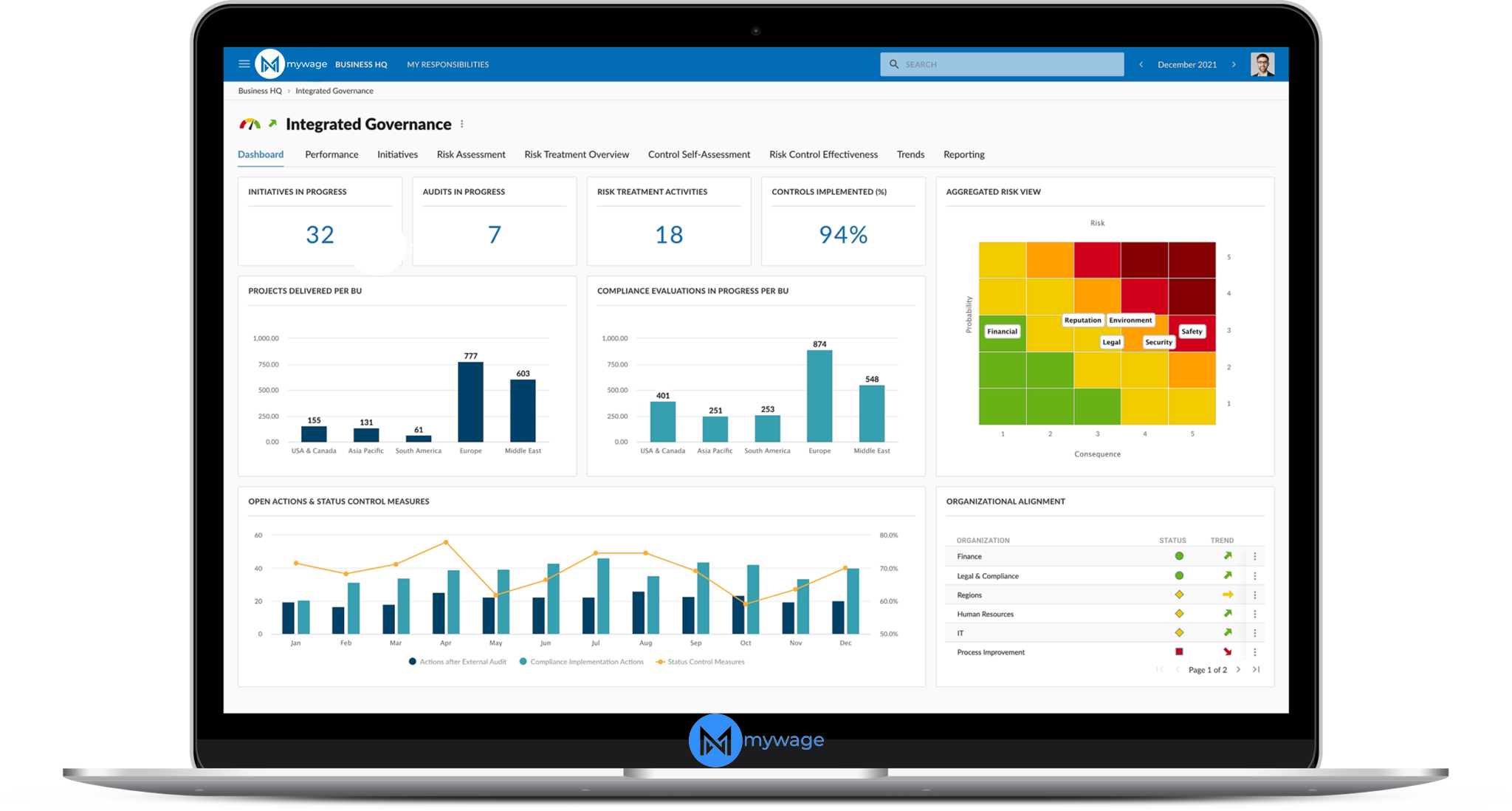This screenshot has height=811, width=1512.
Task: Click the gauge icon beside Integrated Governance
Action: pyautogui.click(x=250, y=124)
